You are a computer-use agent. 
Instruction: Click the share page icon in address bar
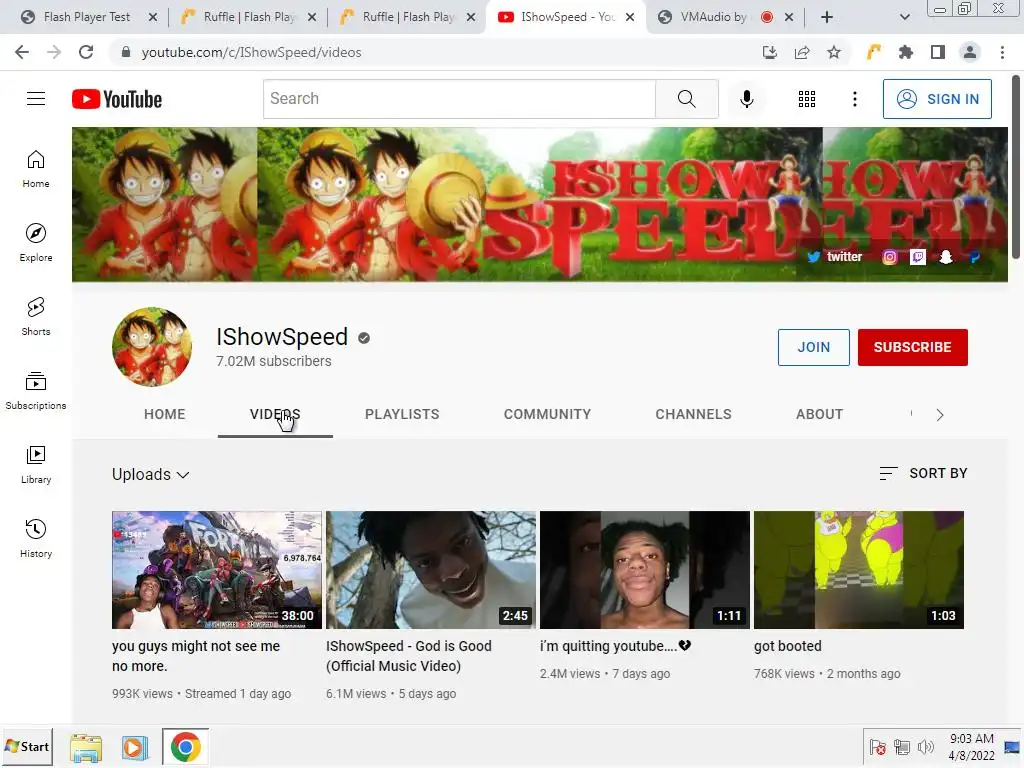[x=802, y=52]
